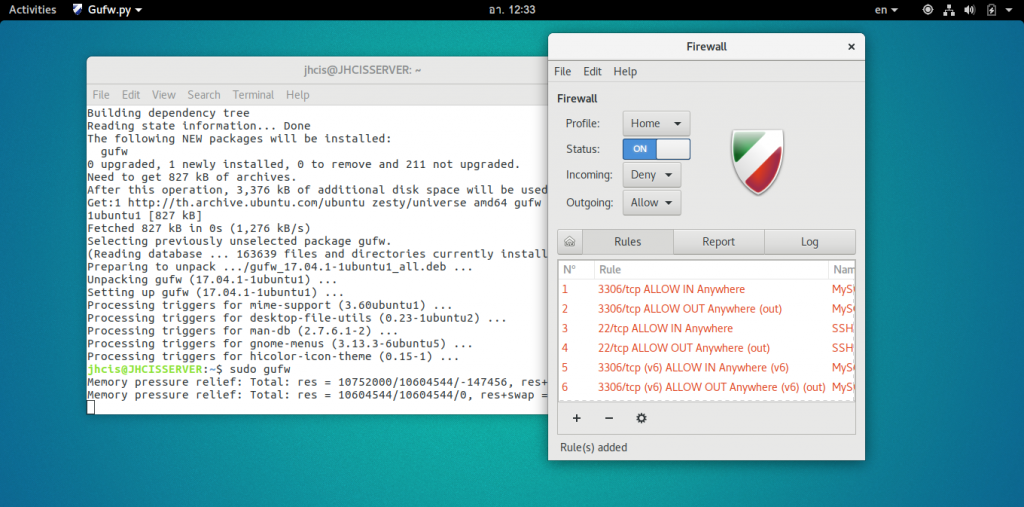Select rule 3306/tcp ALLOW IN Anywhere
Viewport: 1024px width, 507px height.
[707, 289]
